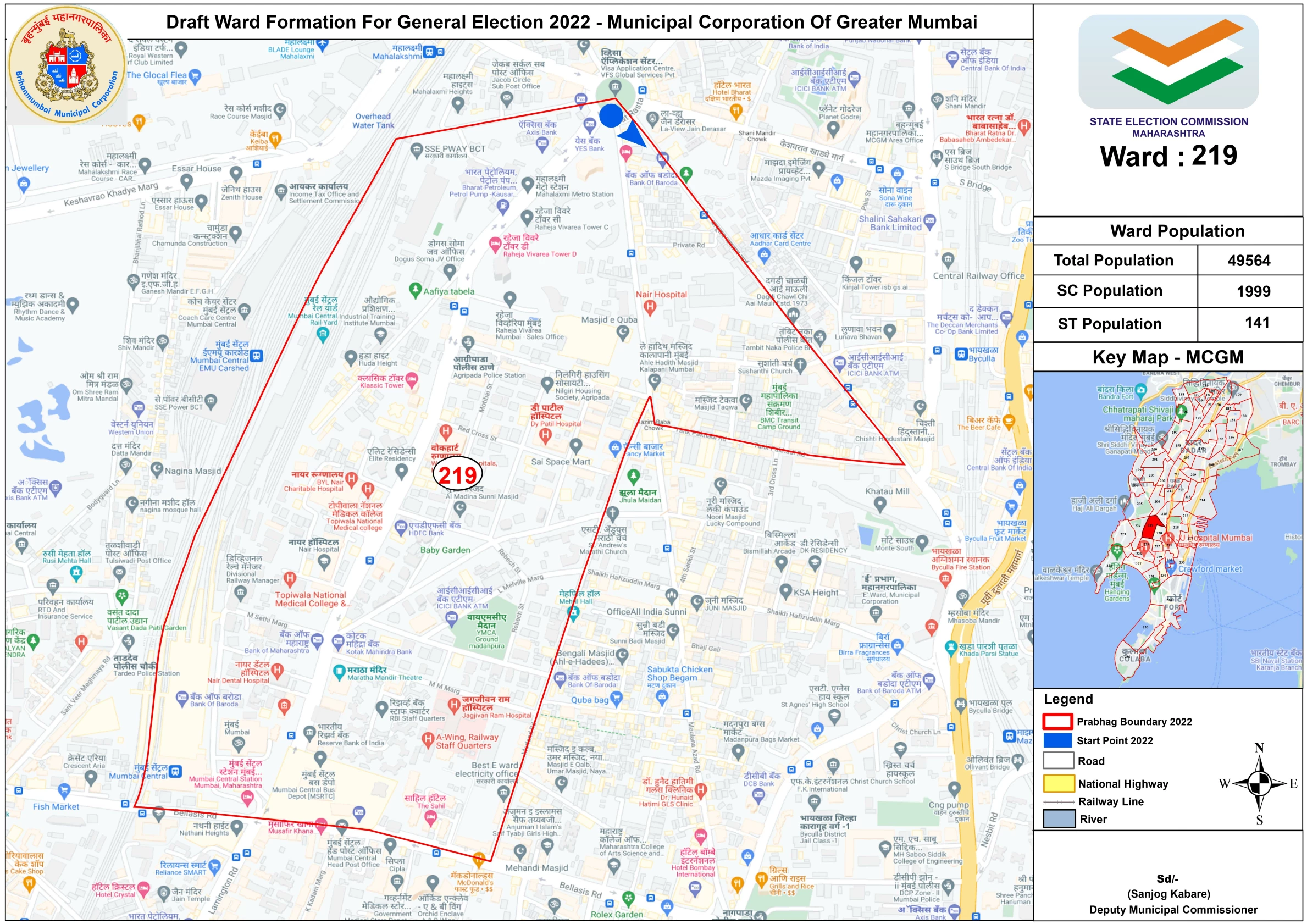Click the Maratha Mandir Theatre teal pin
This screenshot has height=924, width=1307.
[x=339, y=671]
